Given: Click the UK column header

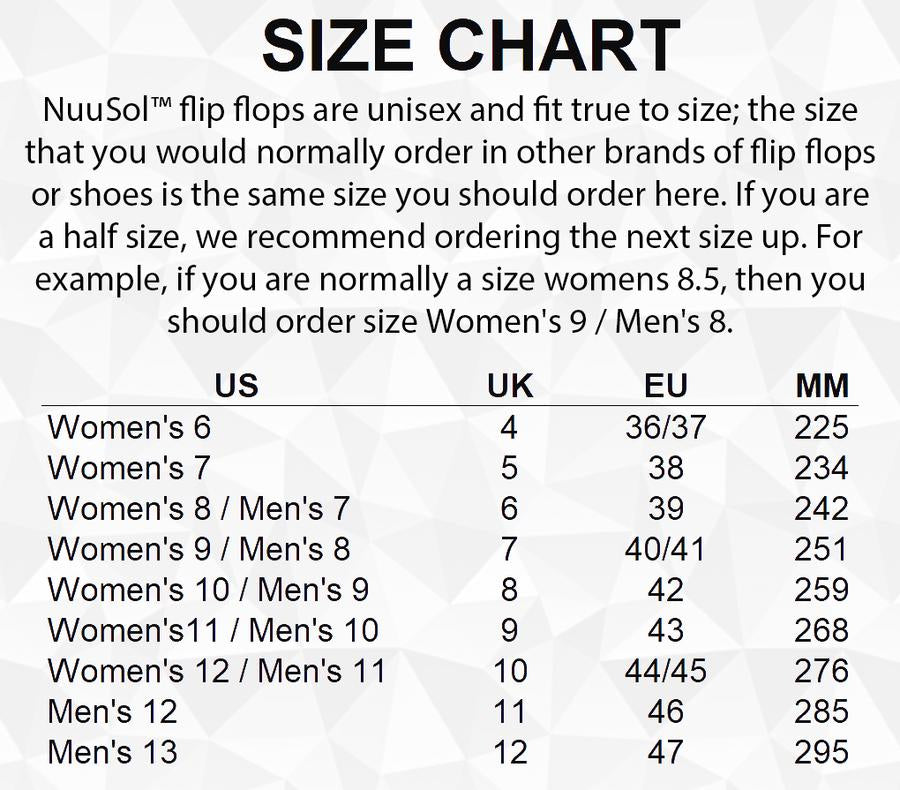Looking at the screenshot, I should pos(509,386).
